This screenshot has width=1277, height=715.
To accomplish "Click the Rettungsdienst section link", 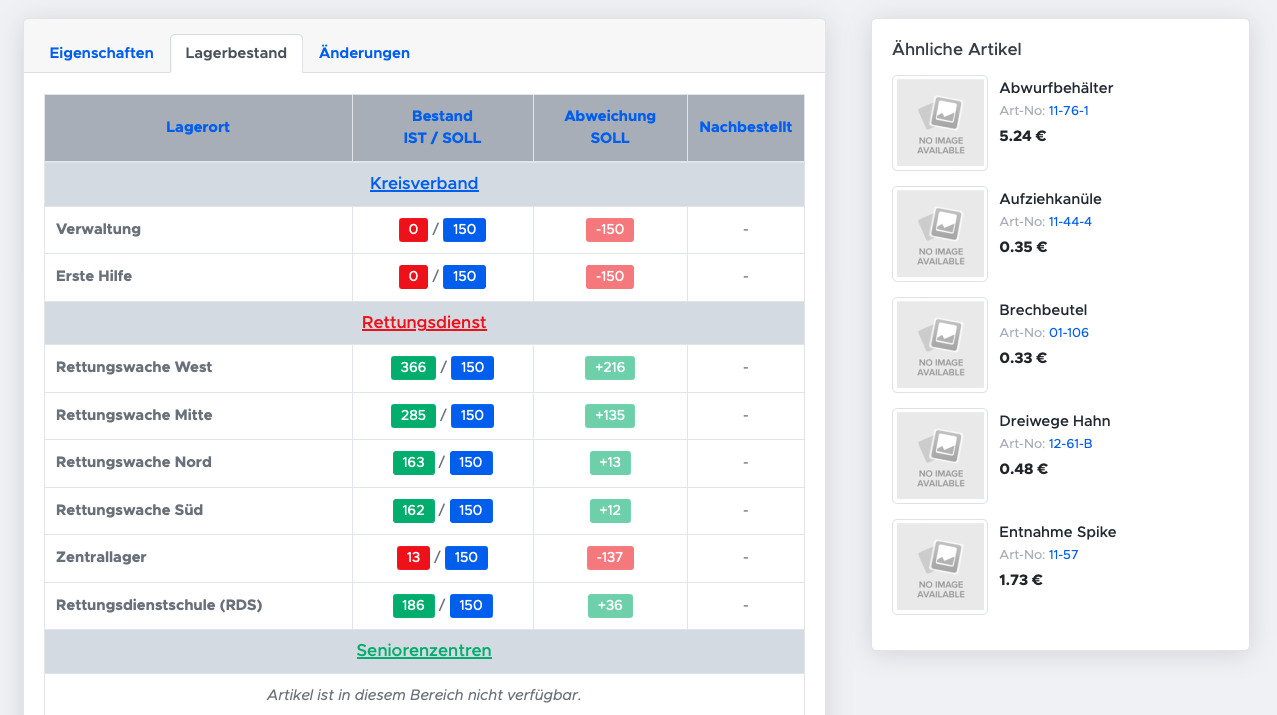I will [424, 322].
